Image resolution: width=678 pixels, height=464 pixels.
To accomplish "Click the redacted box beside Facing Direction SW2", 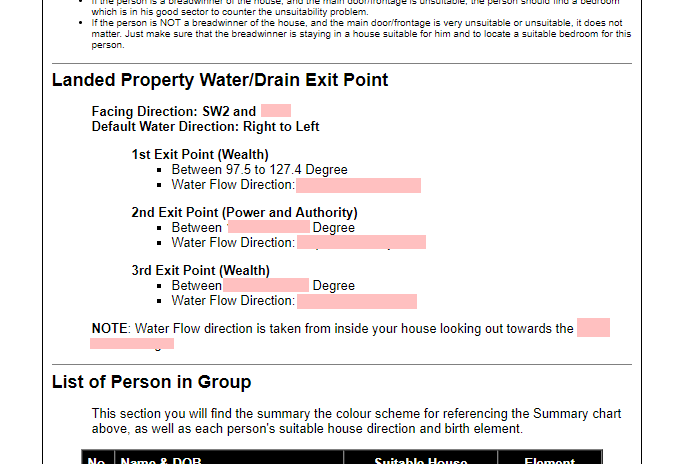I will pyautogui.click(x=275, y=111).
